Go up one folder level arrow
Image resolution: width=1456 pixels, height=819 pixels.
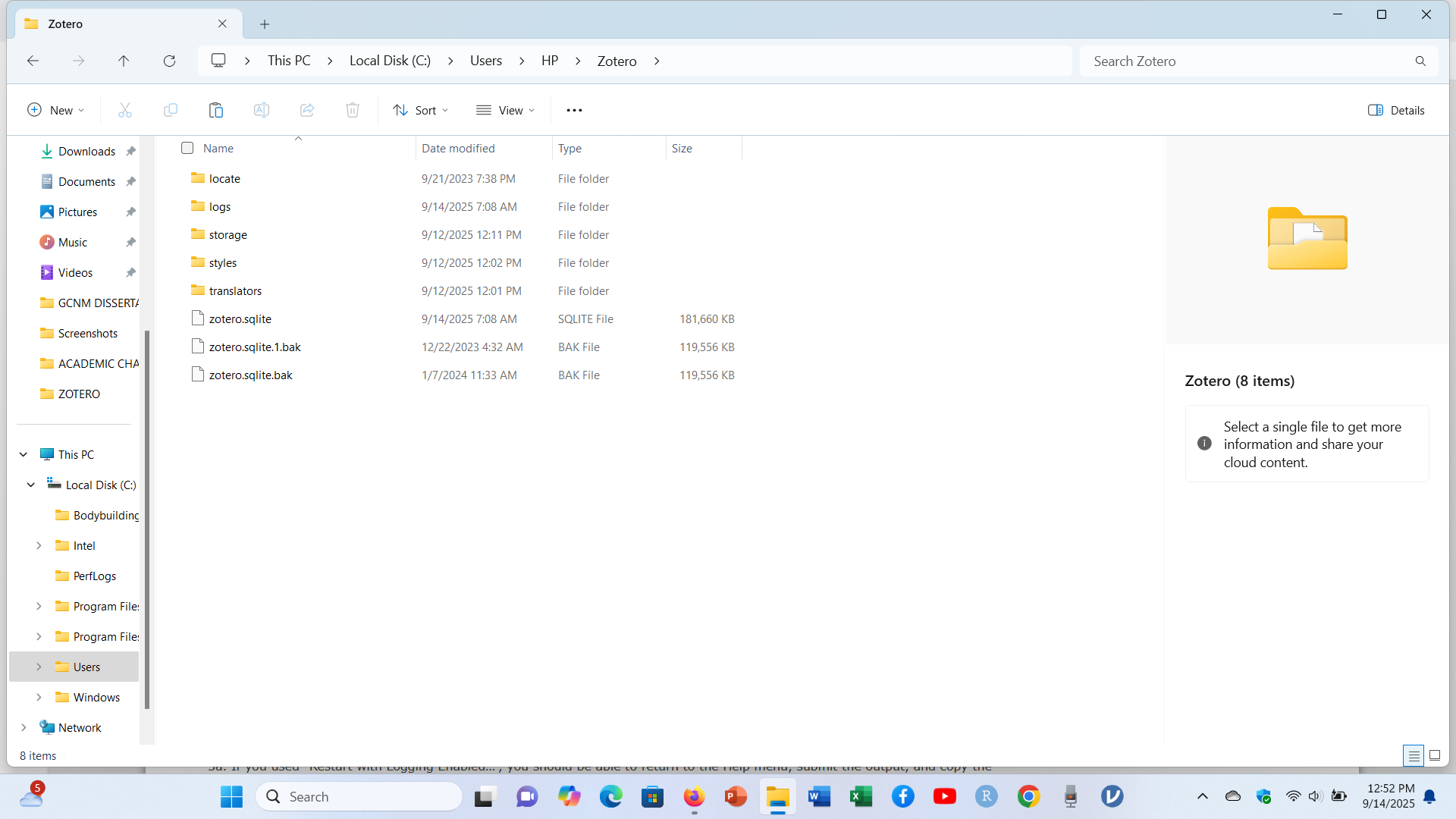pos(124,61)
